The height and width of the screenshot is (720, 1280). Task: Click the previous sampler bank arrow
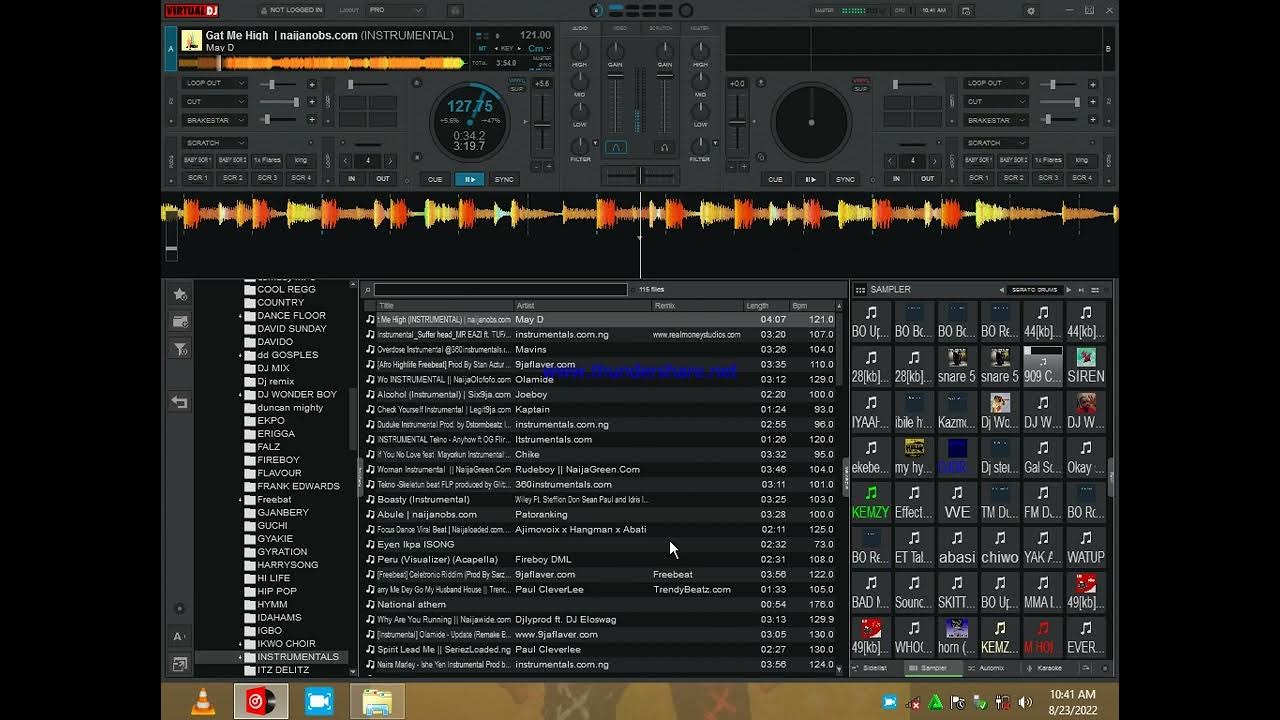pyautogui.click(x=1002, y=290)
